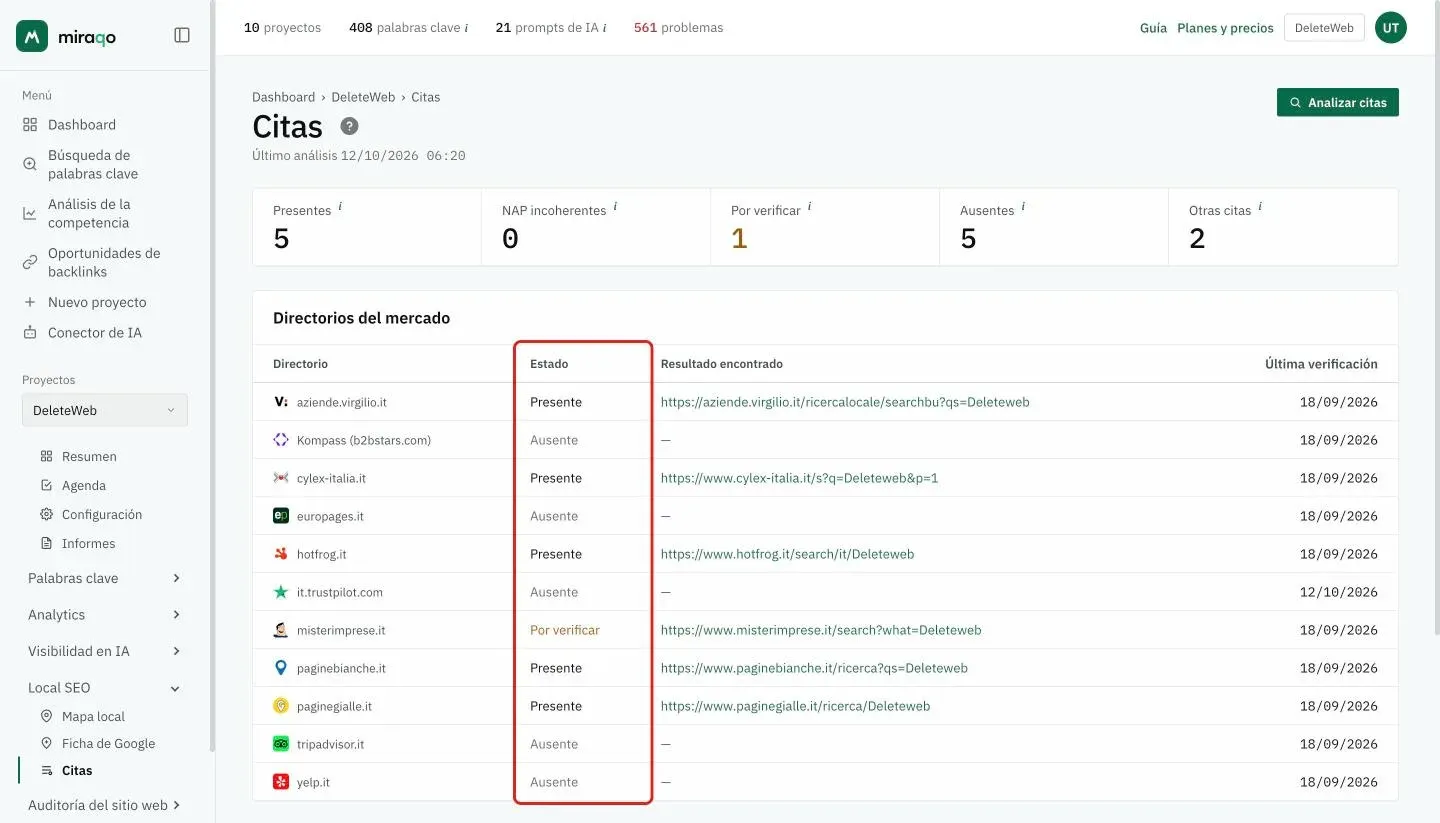
Task: Open the paginegialle.it ricerca result link
Action: [x=795, y=706]
